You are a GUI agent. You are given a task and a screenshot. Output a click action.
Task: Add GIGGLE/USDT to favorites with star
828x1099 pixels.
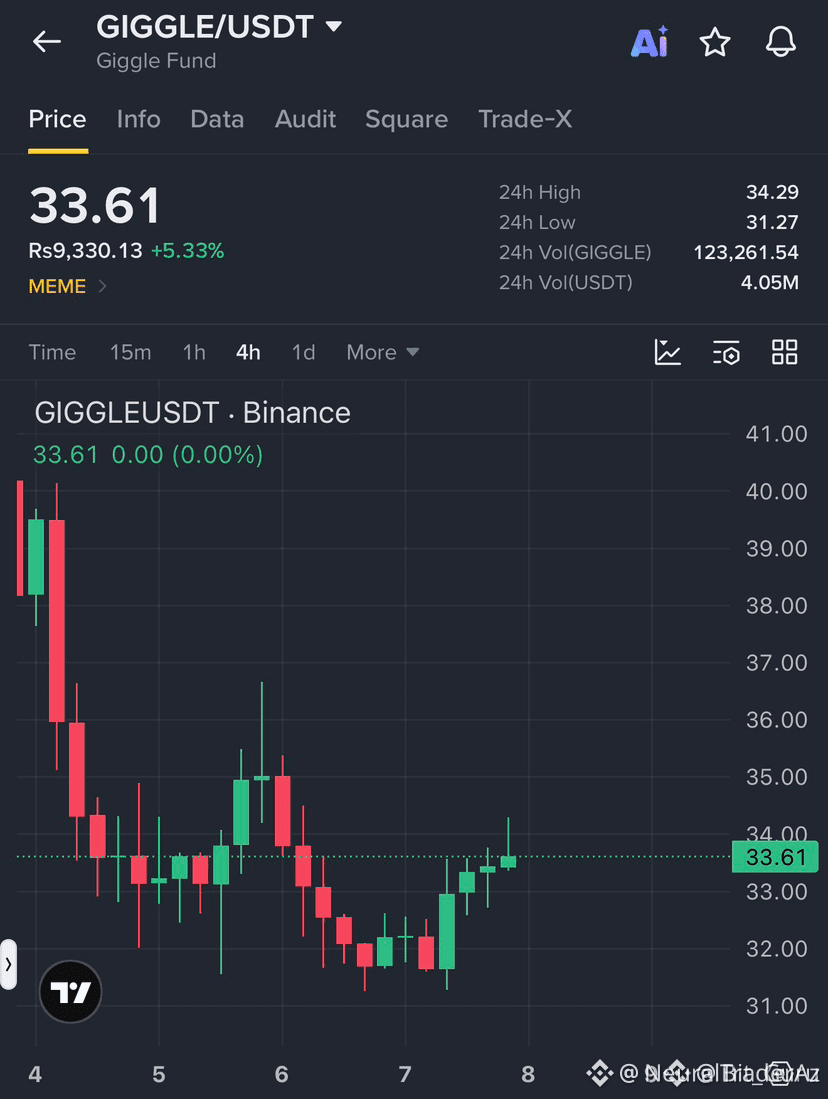click(715, 42)
